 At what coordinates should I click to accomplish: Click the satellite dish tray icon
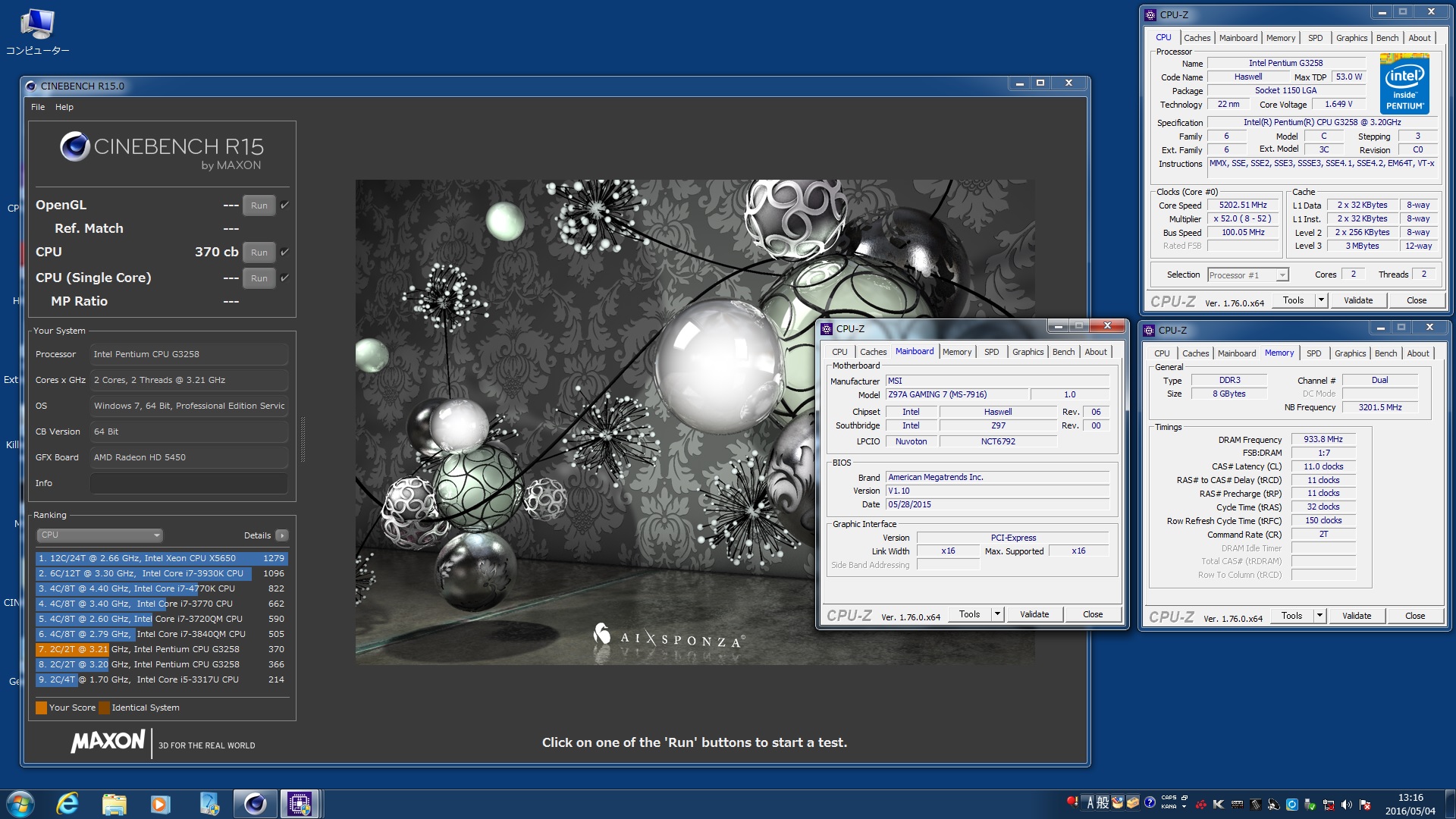tap(1273, 805)
